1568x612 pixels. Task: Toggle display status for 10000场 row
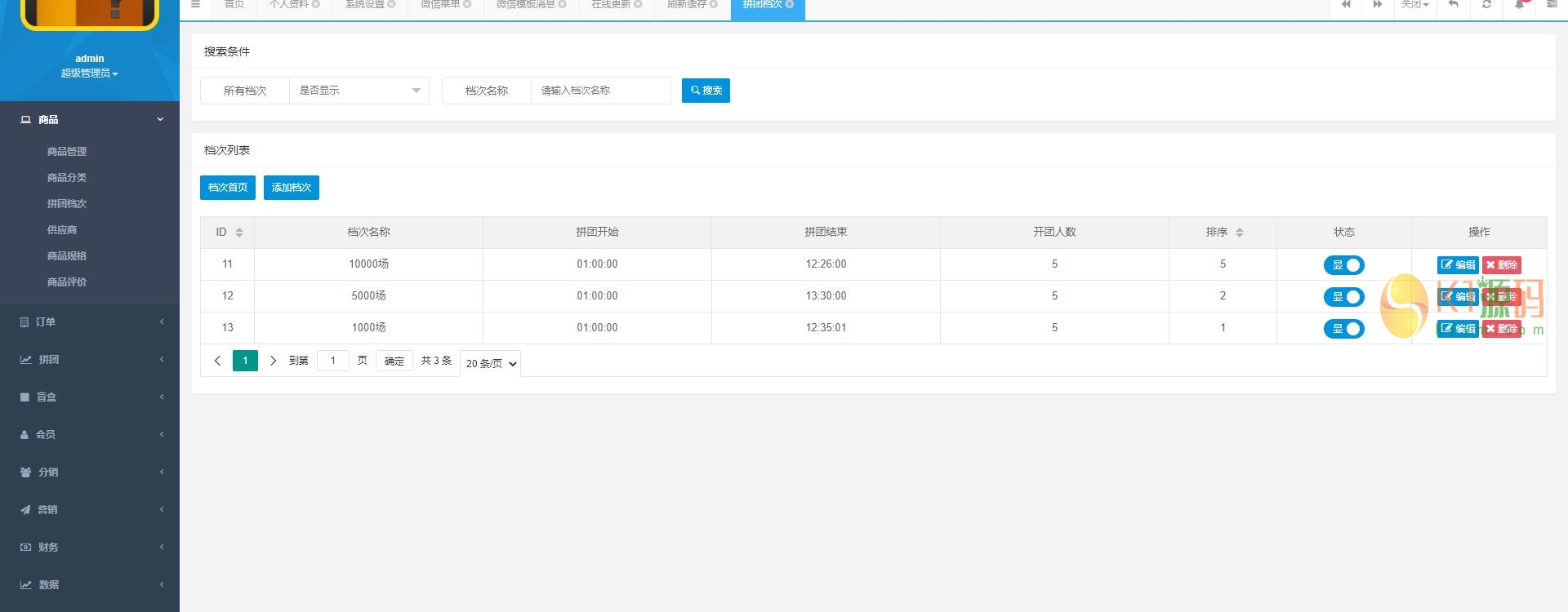[x=1343, y=265]
